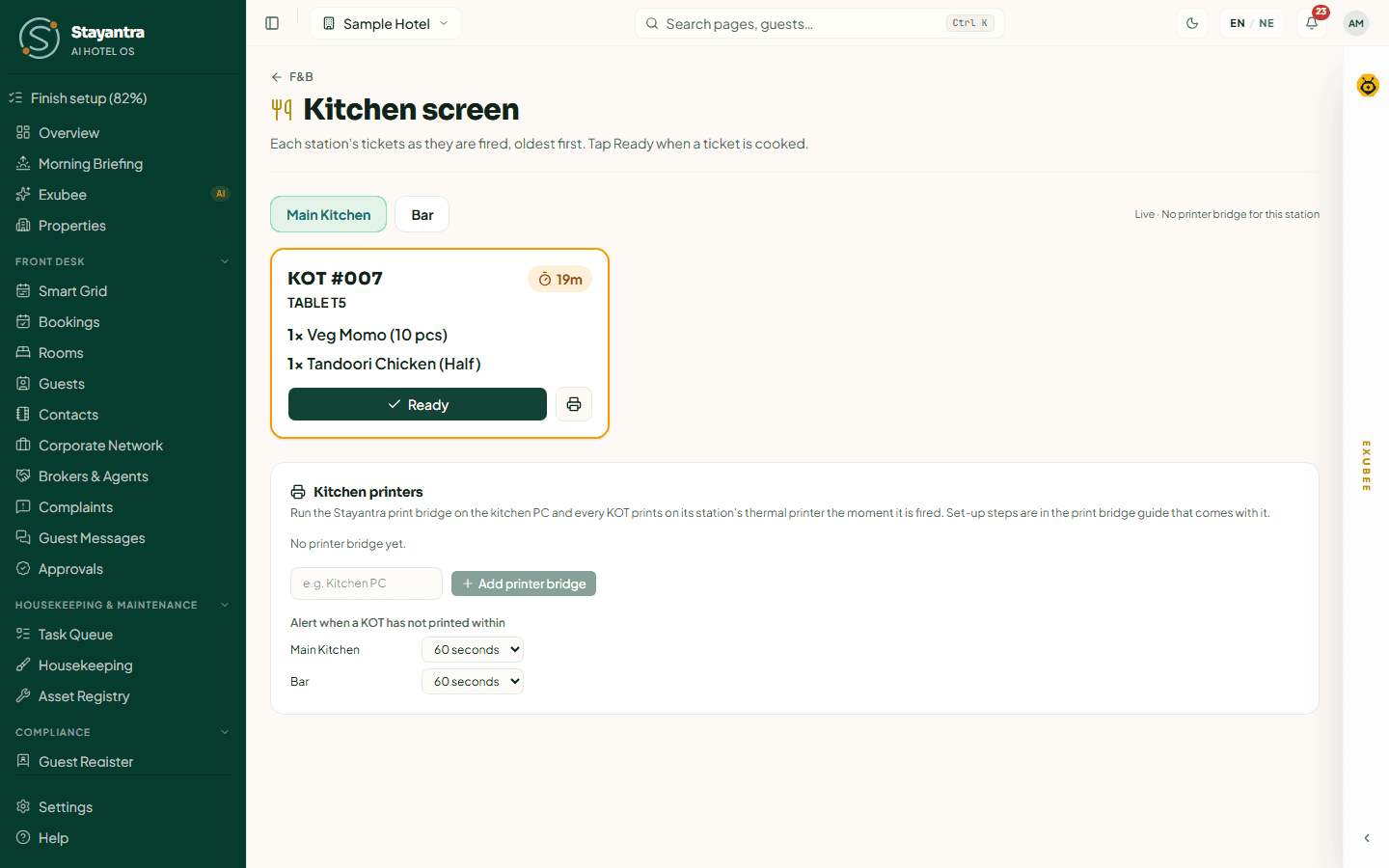The width and height of the screenshot is (1389, 868).
Task: Open the Sample Hotel property dropdown
Action: click(386, 23)
